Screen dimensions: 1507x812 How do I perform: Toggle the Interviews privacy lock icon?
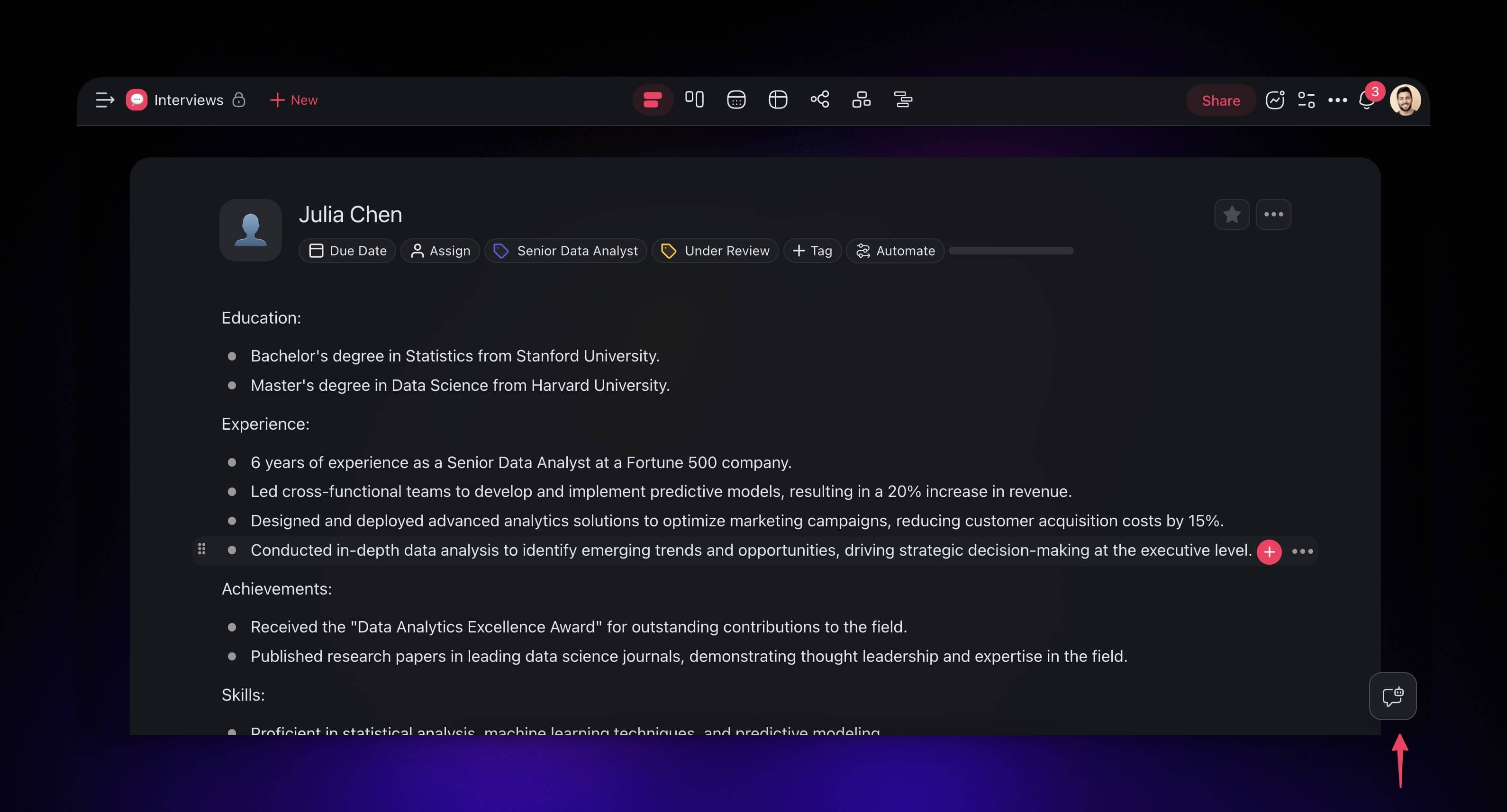point(239,100)
